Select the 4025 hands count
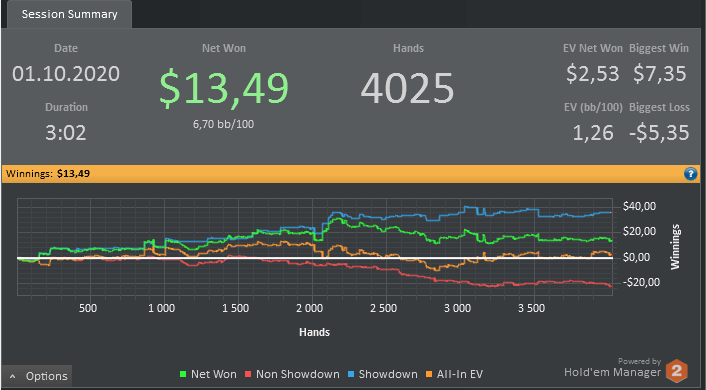 tap(407, 88)
